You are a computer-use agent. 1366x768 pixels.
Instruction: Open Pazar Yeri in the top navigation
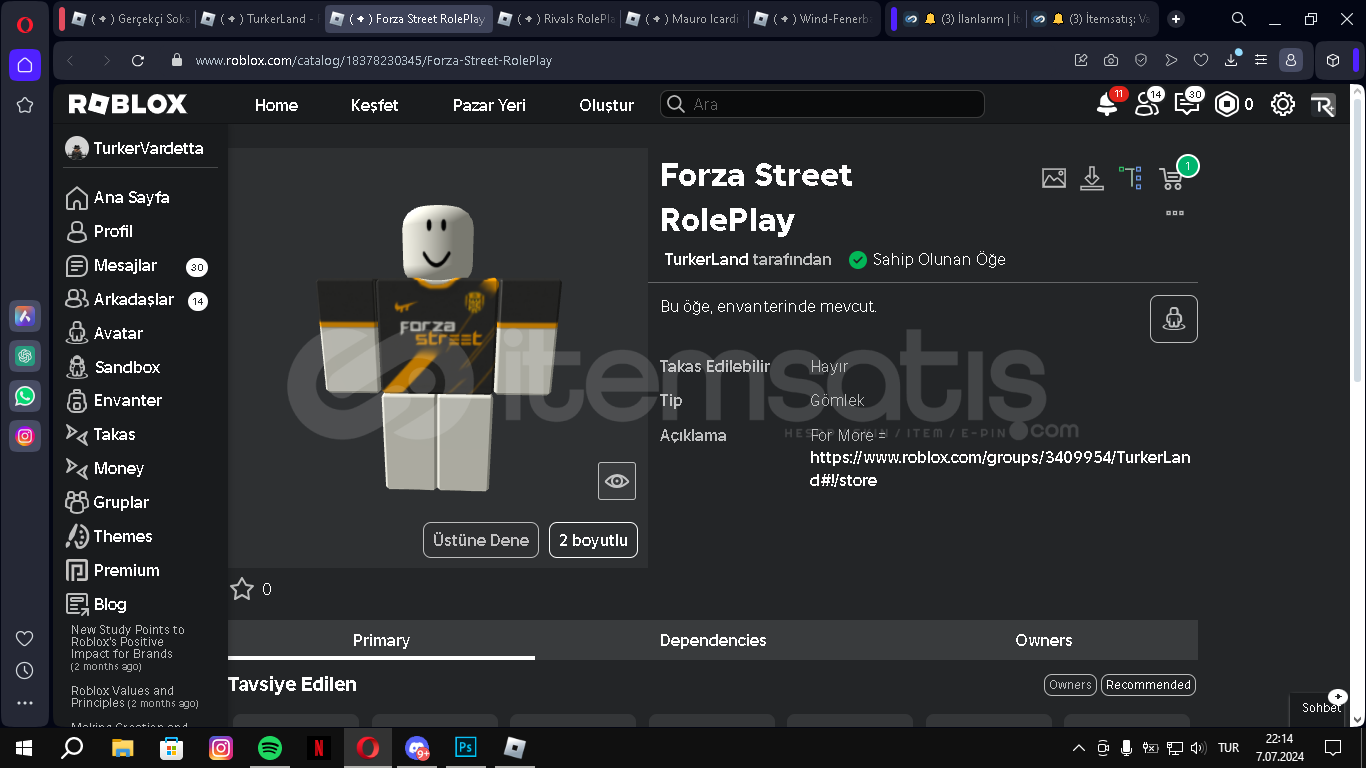(x=489, y=105)
